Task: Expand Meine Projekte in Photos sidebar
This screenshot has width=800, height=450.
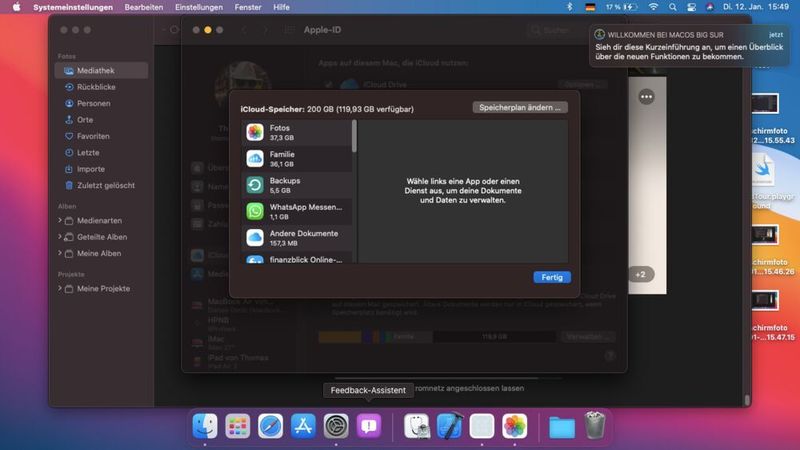Action: tap(60, 288)
